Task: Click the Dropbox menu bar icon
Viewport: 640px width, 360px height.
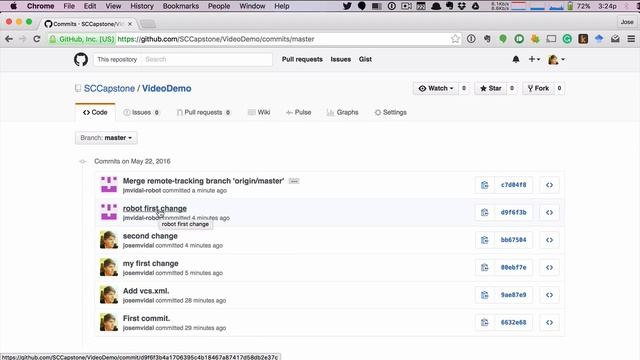Action: point(462,6)
